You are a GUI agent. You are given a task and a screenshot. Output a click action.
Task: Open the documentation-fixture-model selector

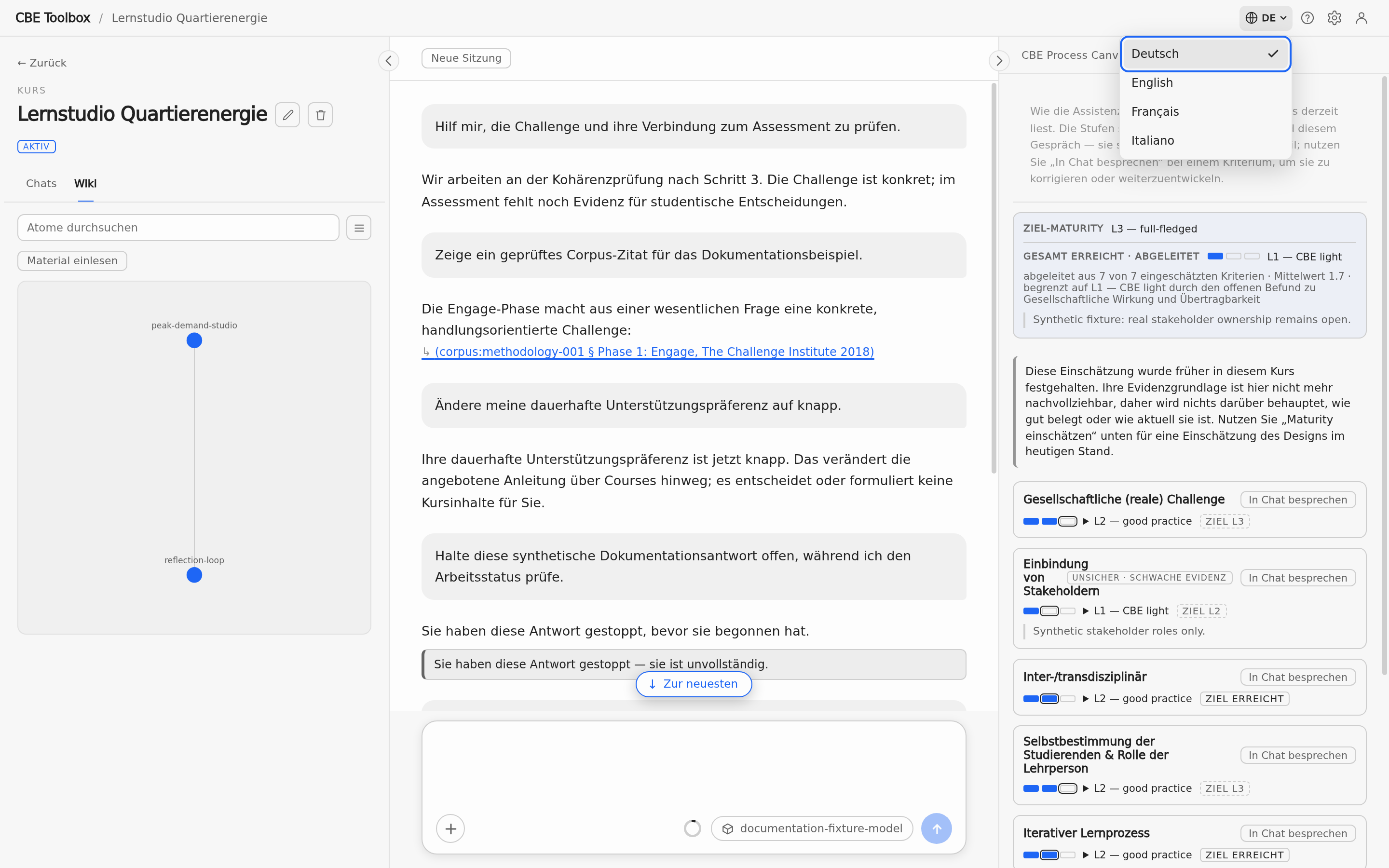point(812,828)
